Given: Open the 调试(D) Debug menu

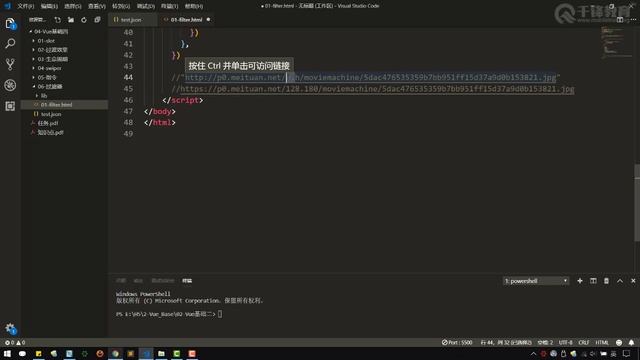Looking at the screenshot, I should [x=146, y=6].
